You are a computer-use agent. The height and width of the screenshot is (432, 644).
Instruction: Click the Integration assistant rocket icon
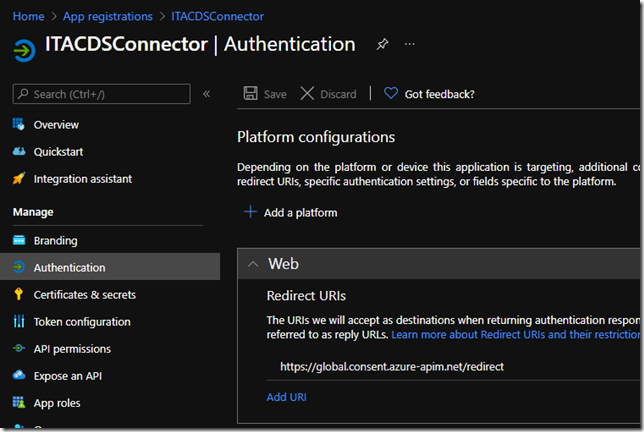pyautogui.click(x=18, y=178)
